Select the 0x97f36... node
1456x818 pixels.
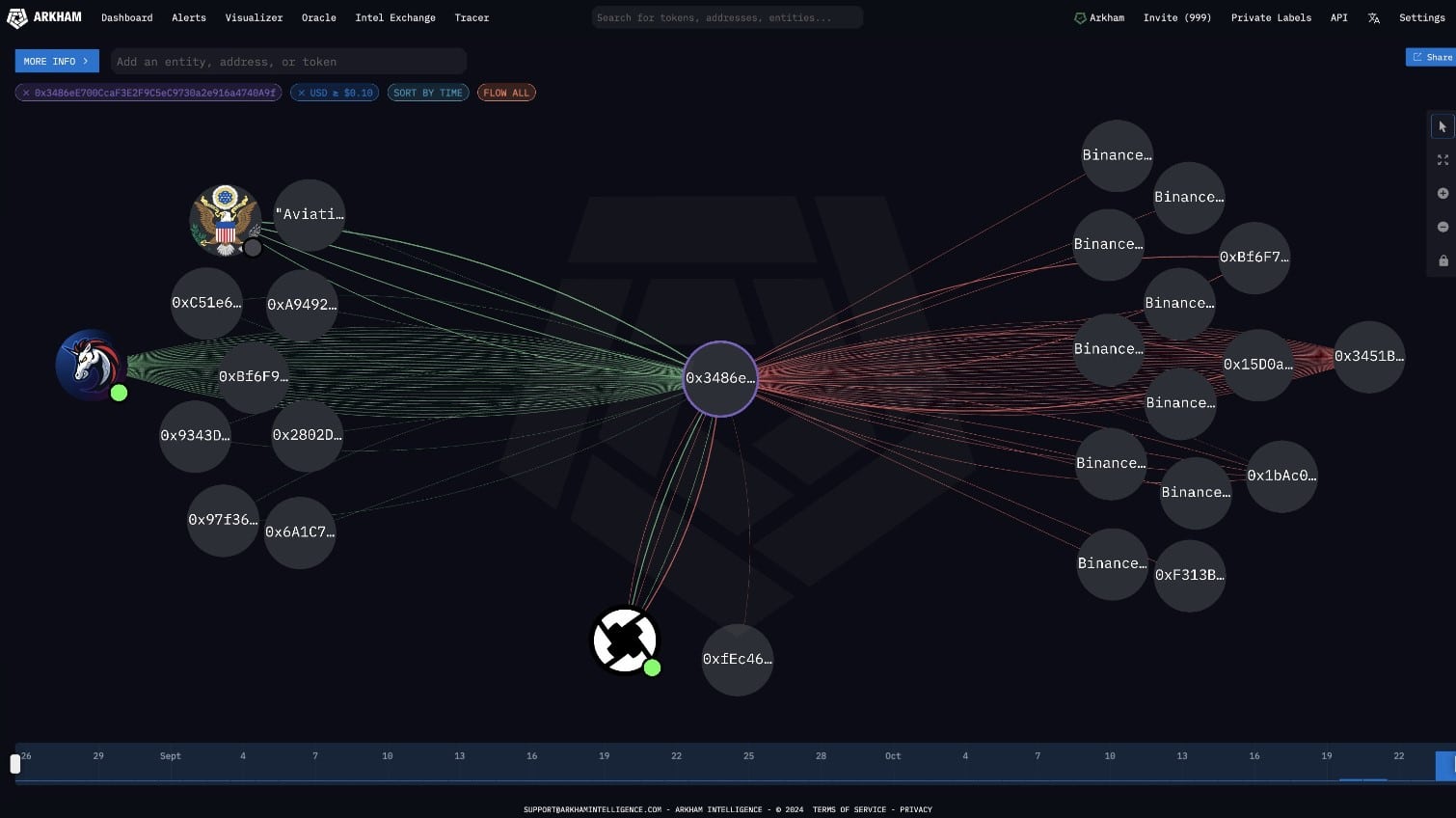[x=223, y=520]
